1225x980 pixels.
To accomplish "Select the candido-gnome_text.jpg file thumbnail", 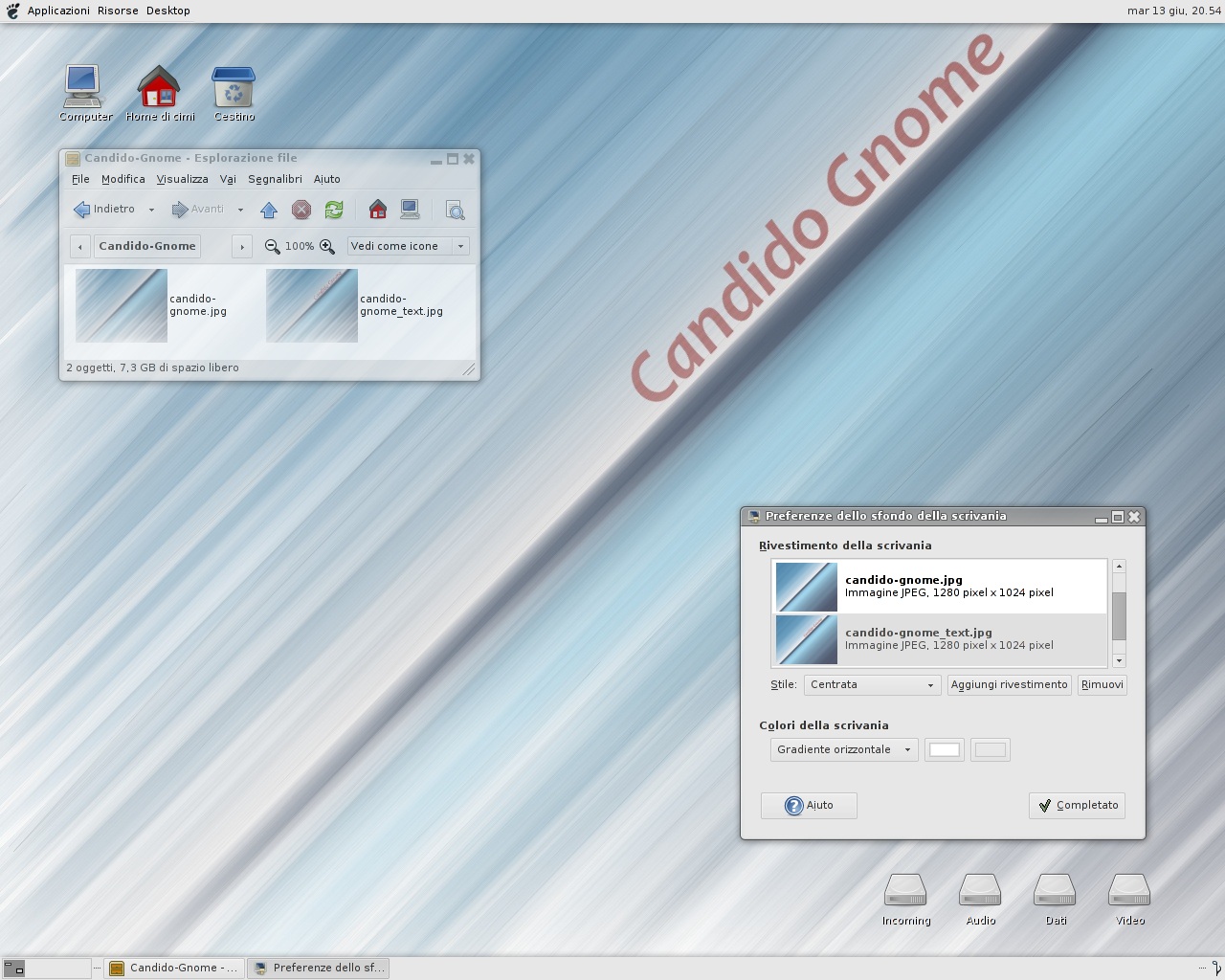I will pos(312,305).
